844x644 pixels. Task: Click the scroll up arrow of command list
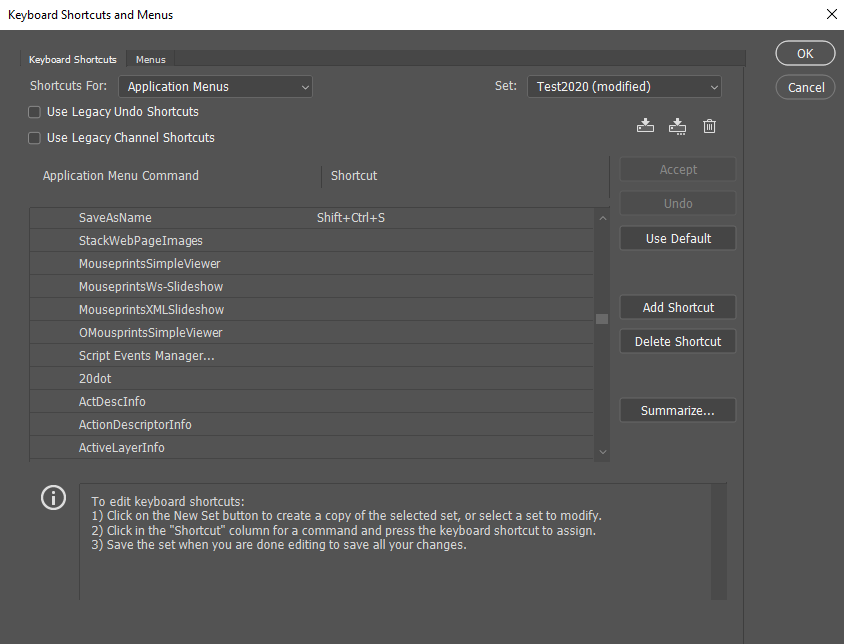pos(603,218)
